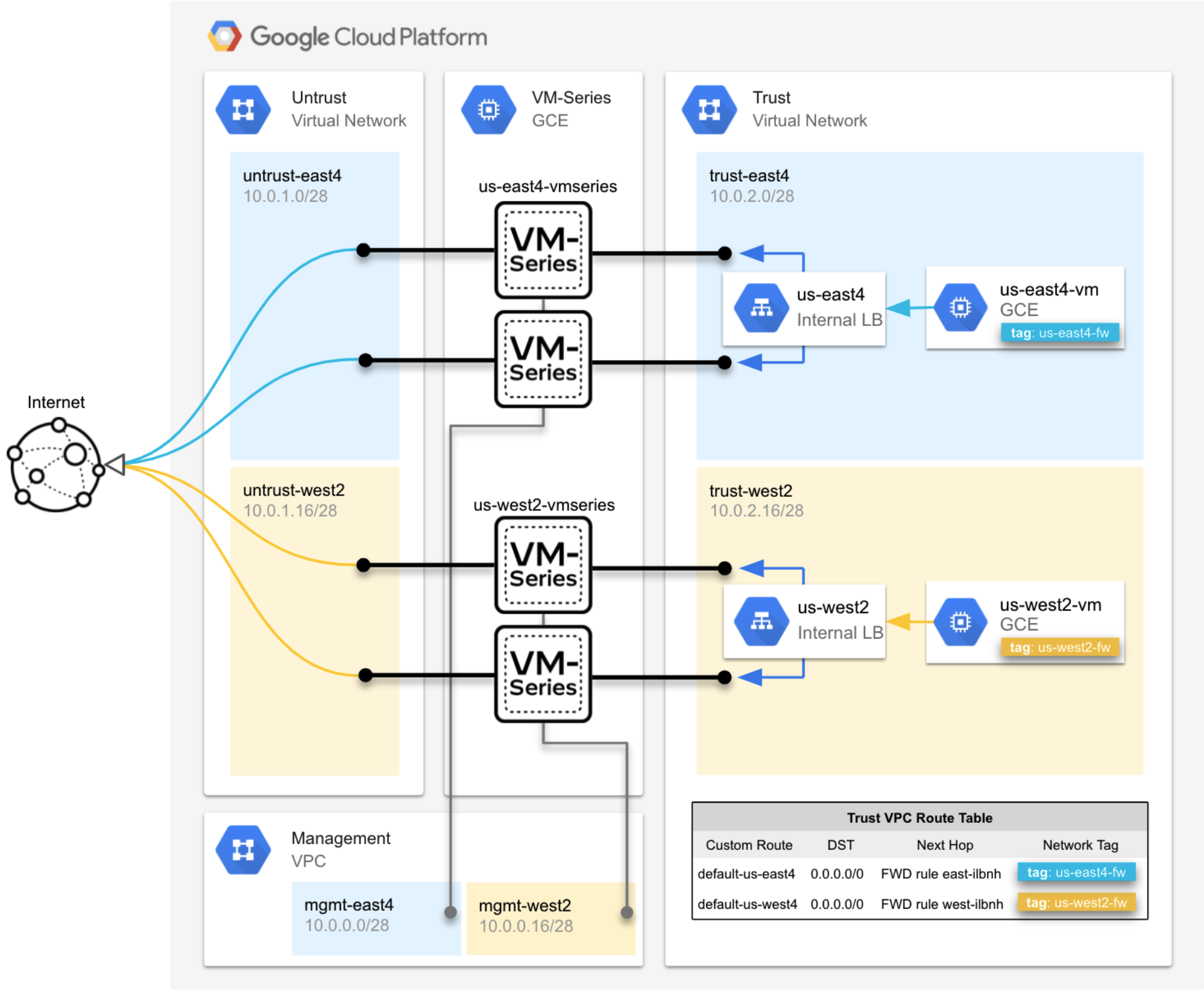Click the 'us-east4-vmseries' group label
The width and height of the screenshot is (1204, 991).
[x=547, y=186]
